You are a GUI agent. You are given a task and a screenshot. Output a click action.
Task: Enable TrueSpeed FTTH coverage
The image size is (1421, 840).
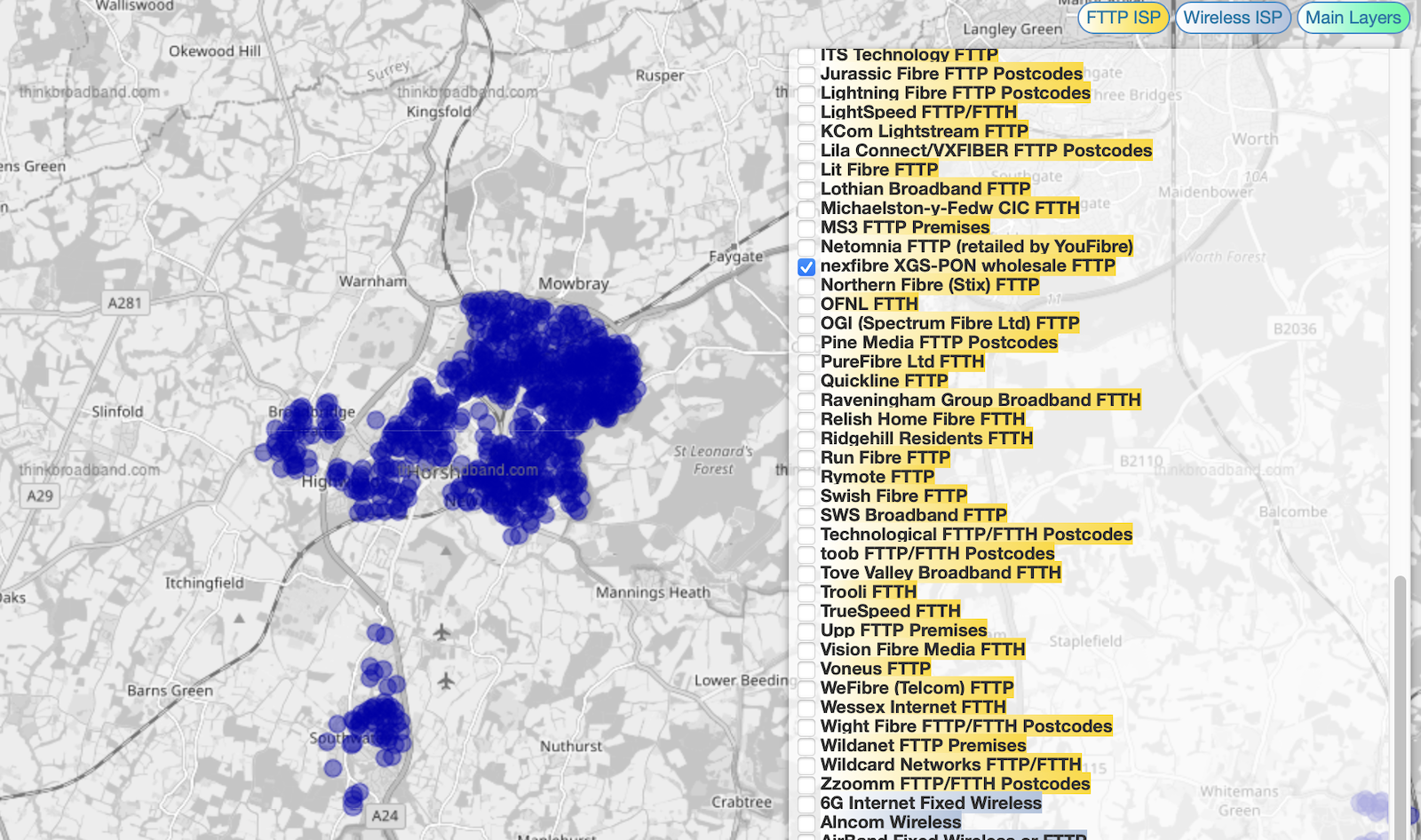806,611
